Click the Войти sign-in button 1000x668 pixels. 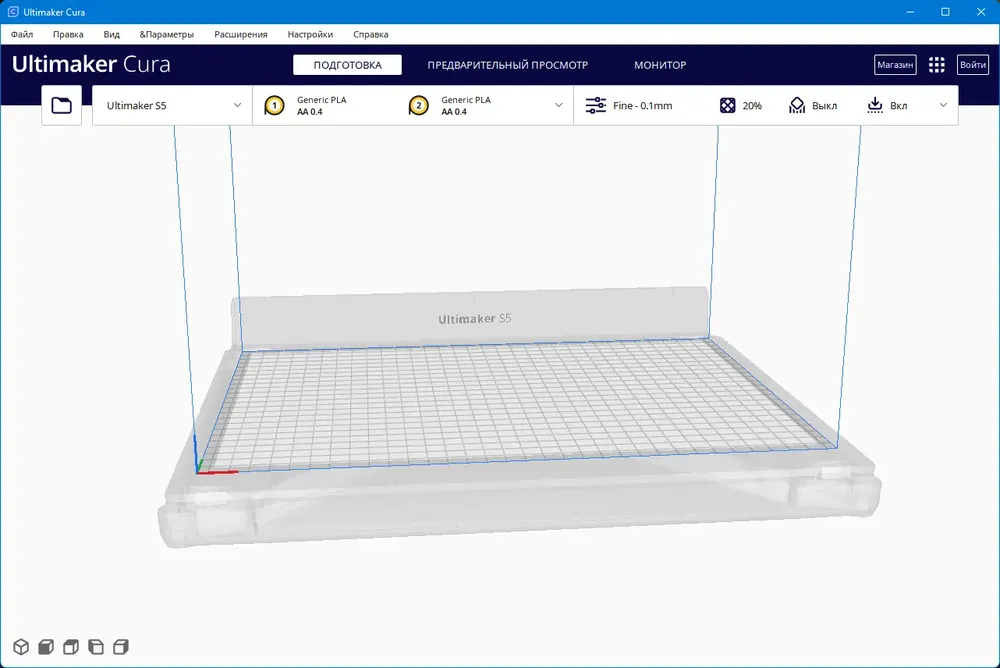[973, 64]
